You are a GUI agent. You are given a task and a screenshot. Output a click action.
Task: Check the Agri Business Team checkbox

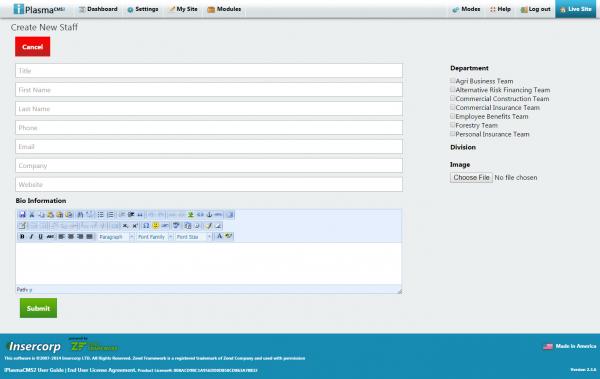click(452, 80)
